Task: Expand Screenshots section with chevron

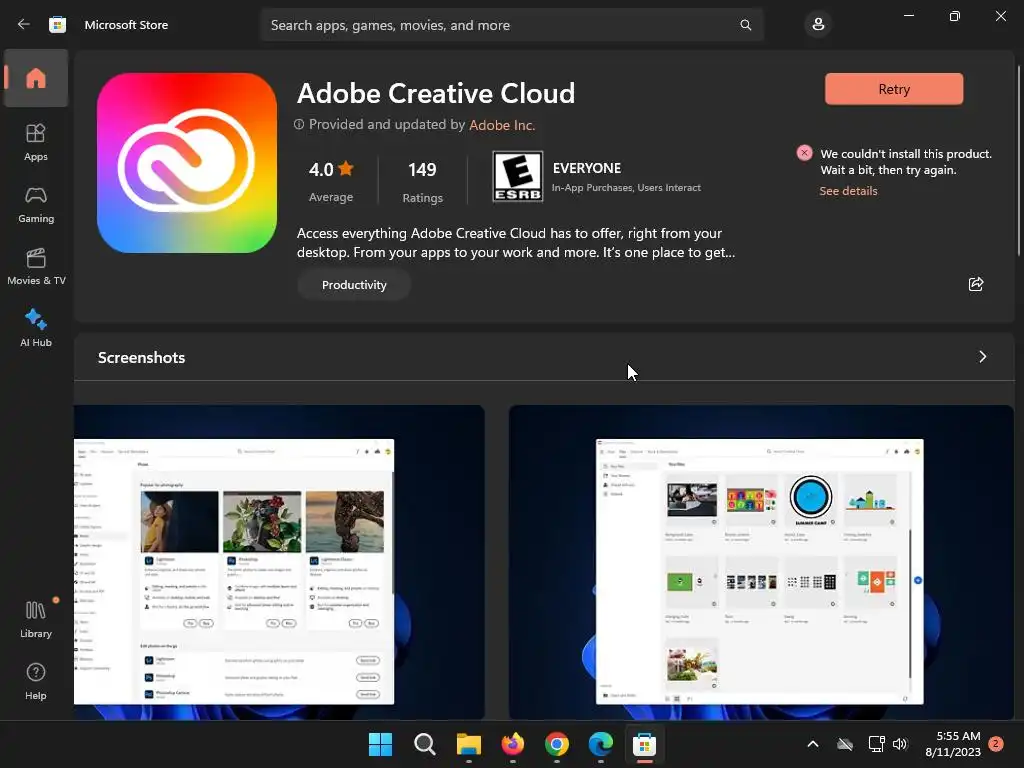Action: pyautogui.click(x=982, y=357)
